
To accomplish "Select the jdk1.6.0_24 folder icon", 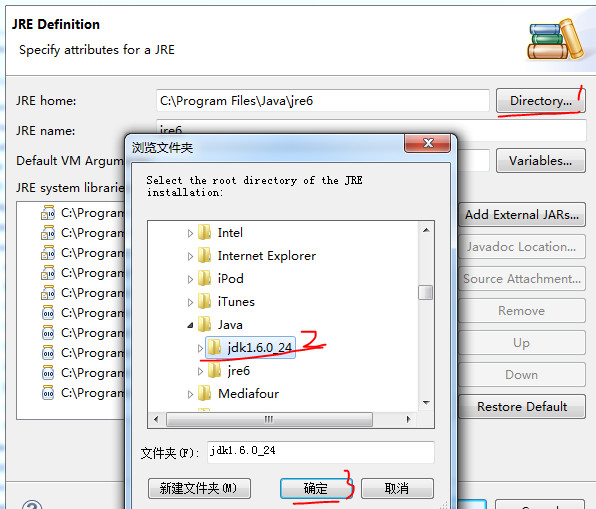I will (x=214, y=347).
